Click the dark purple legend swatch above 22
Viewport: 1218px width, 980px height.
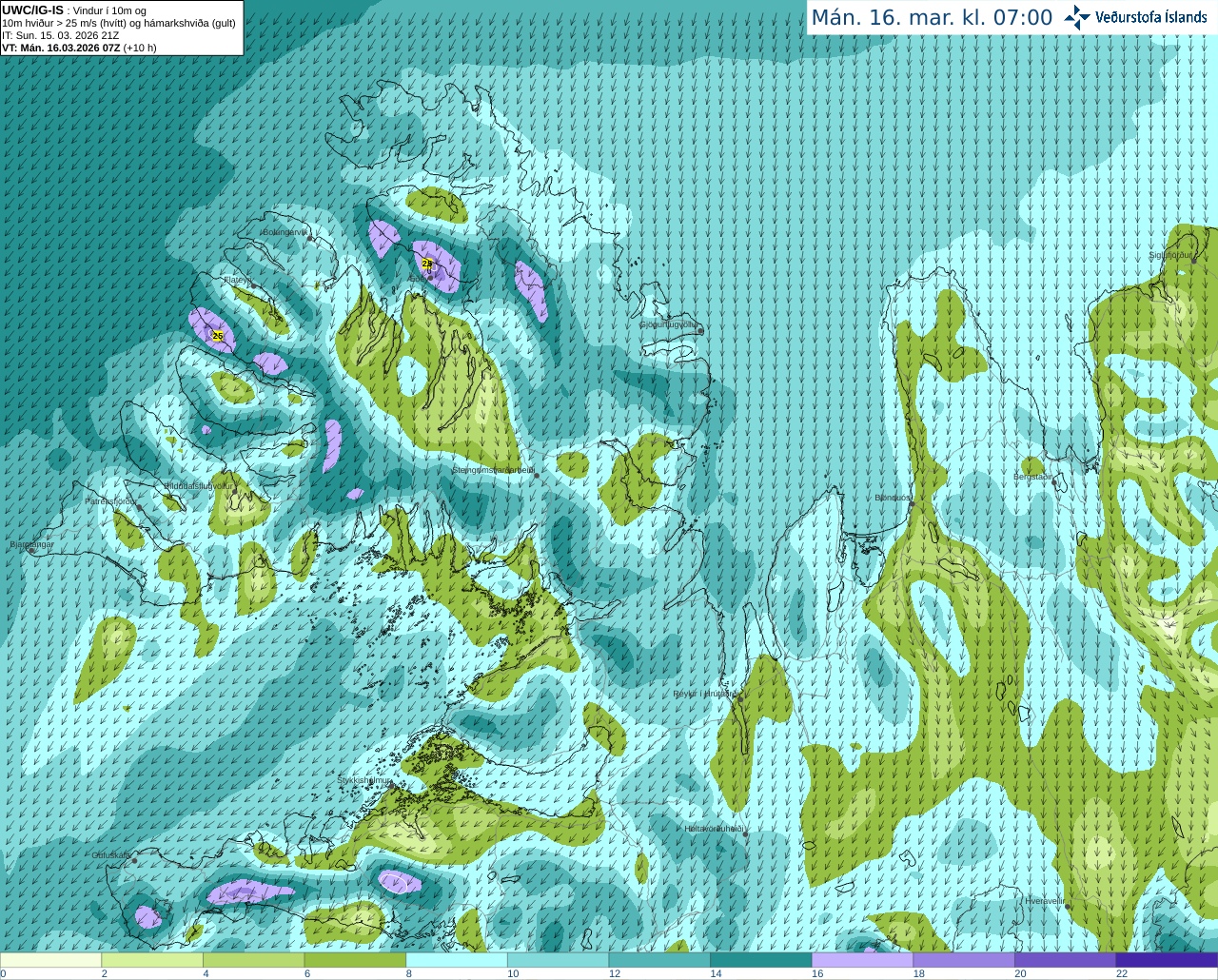point(1167,959)
